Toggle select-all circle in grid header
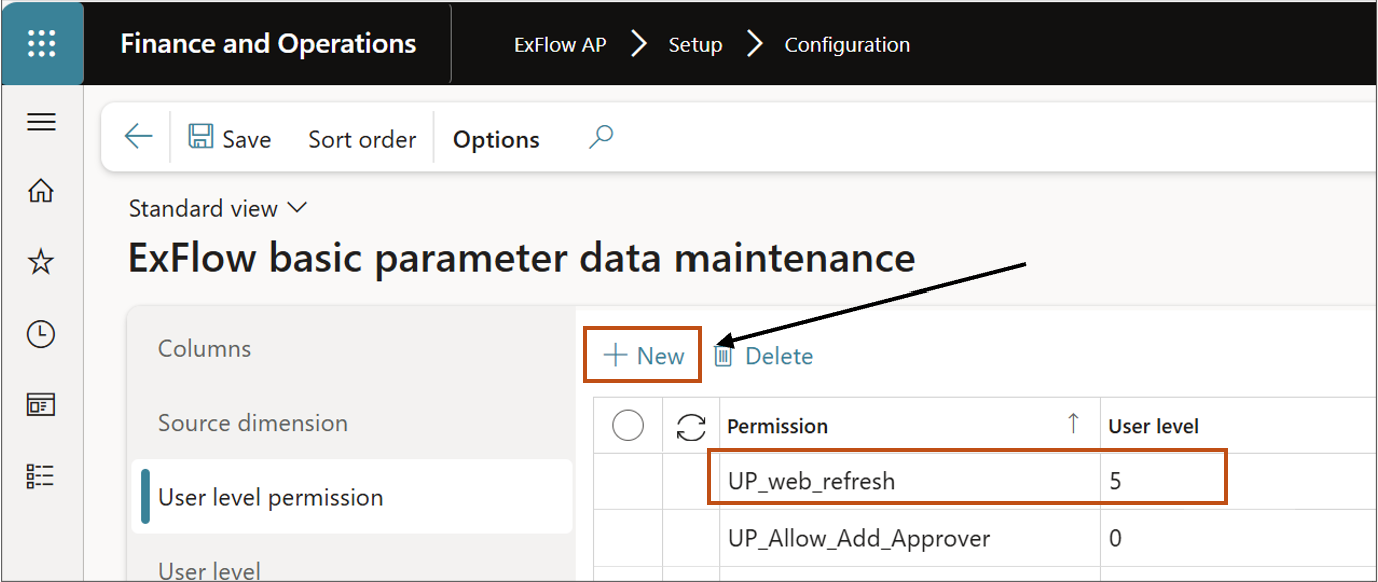1378x582 pixels. pyautogui.click(x=627, y=425)
